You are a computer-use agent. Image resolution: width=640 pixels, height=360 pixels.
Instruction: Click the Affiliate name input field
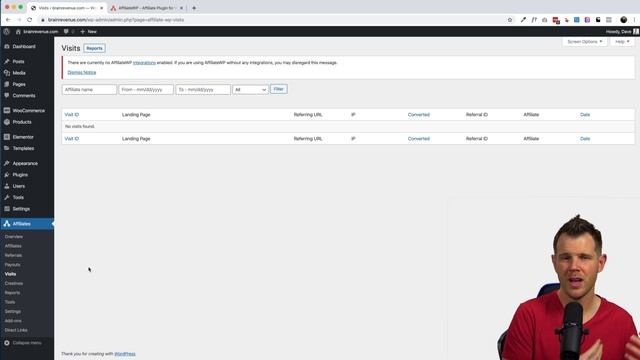(89, 89)
